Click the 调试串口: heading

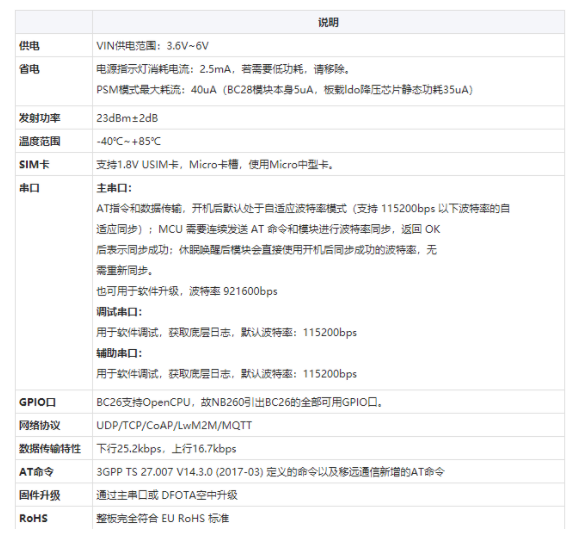[x=119, y=312]
